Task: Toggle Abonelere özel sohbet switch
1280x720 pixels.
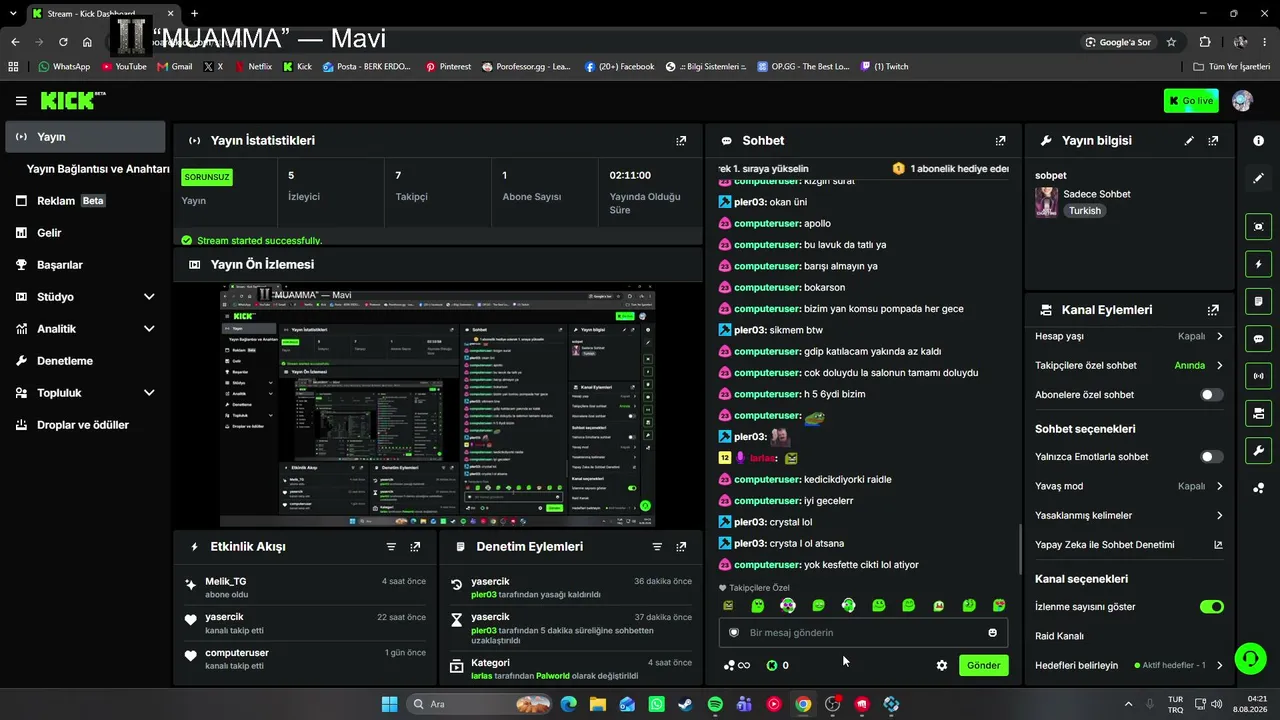Action: tap(1211, 395)
